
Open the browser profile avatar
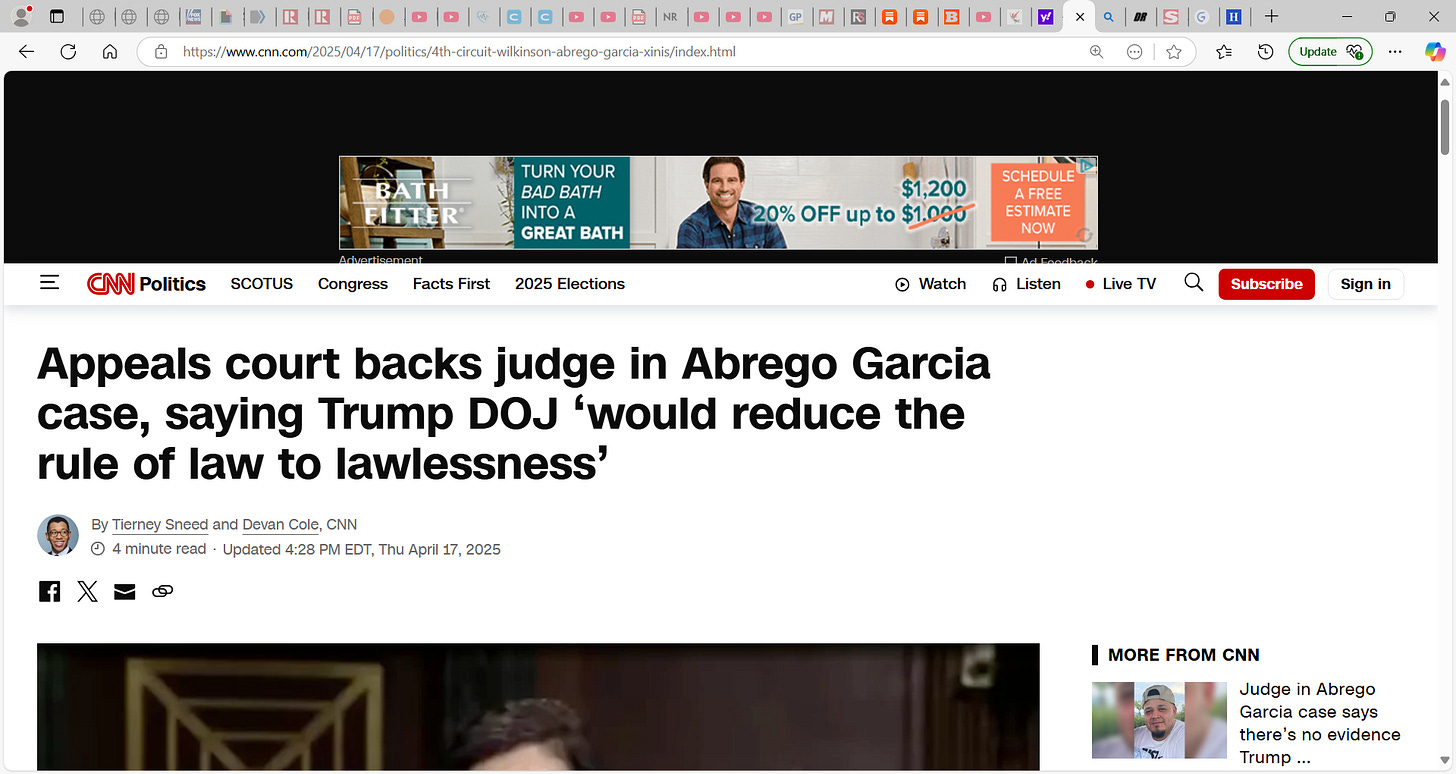pos(21,16)
